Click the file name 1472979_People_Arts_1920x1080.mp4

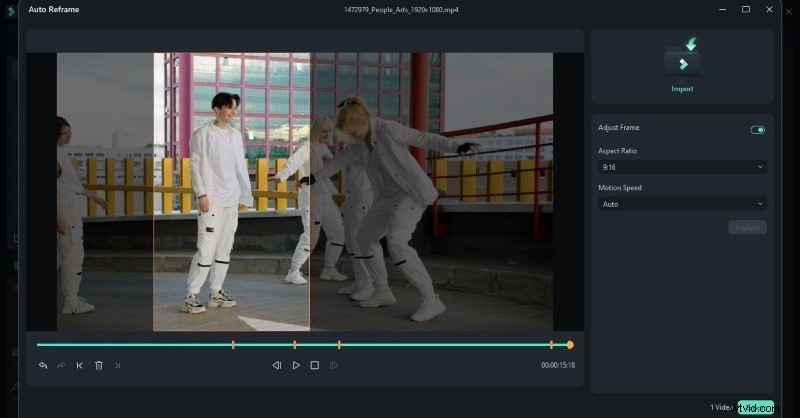click(401, 10)
